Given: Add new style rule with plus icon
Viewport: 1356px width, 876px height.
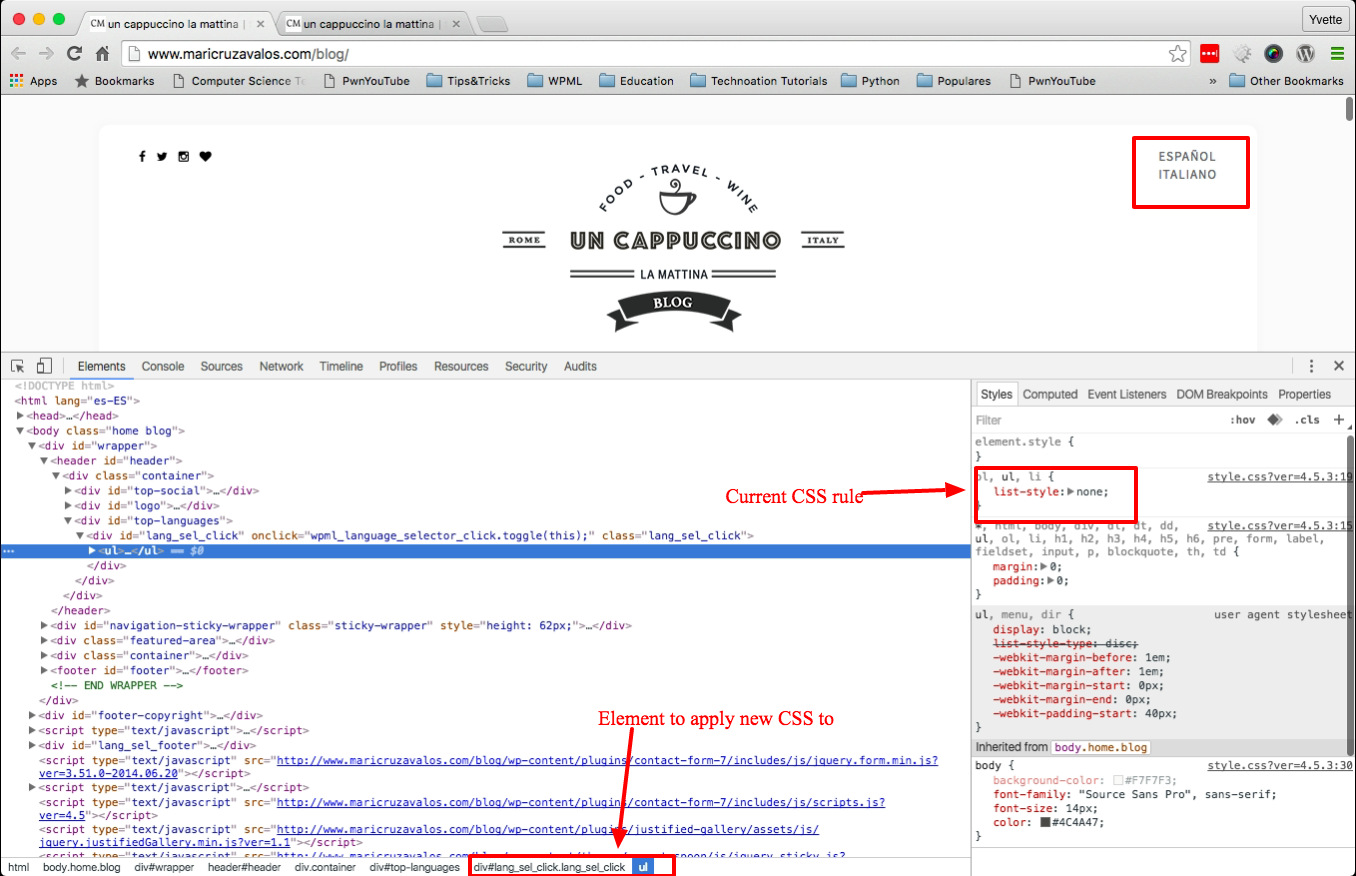Looking at the screenshot, I should [1339, 420].
